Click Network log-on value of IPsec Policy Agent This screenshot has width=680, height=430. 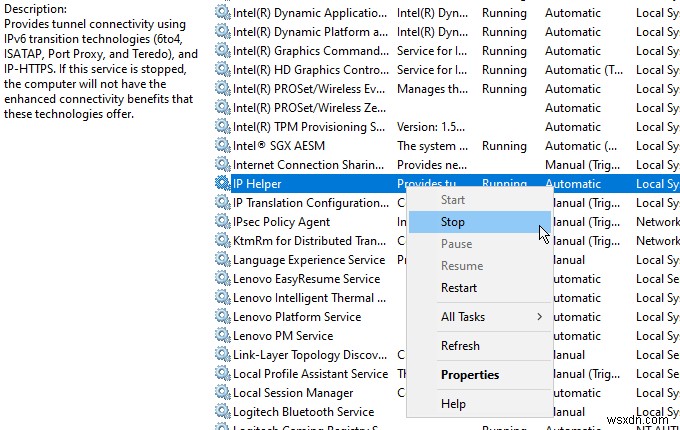[657, 222]
